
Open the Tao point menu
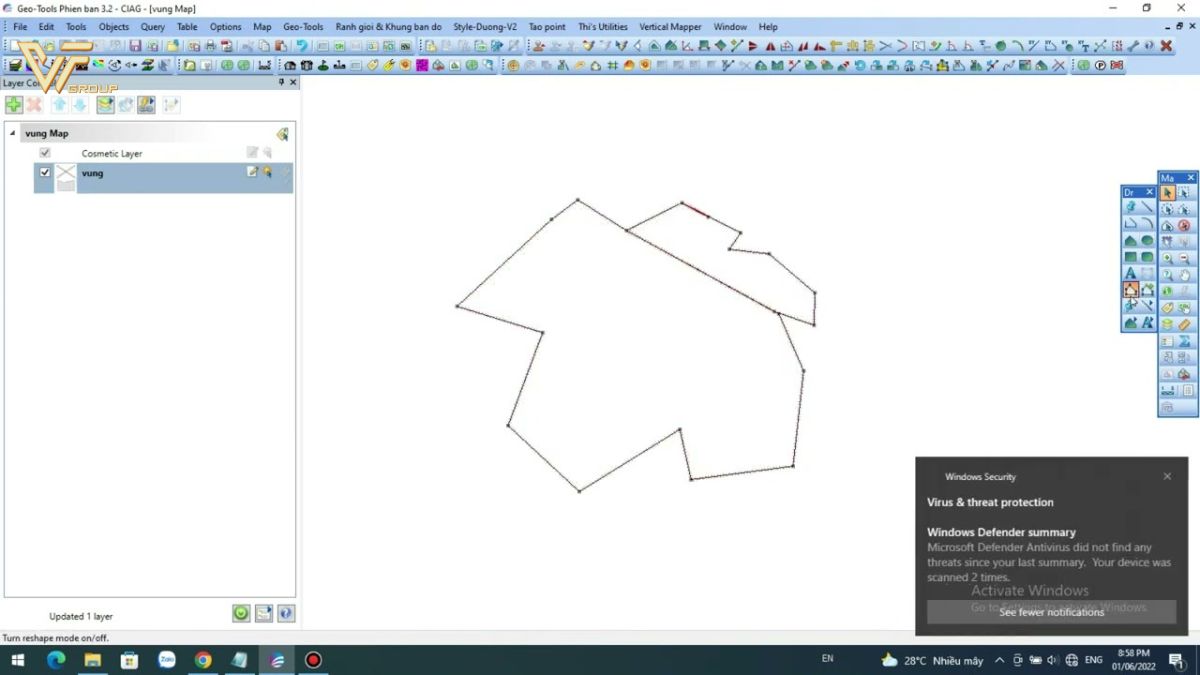[x=547, y=27]
